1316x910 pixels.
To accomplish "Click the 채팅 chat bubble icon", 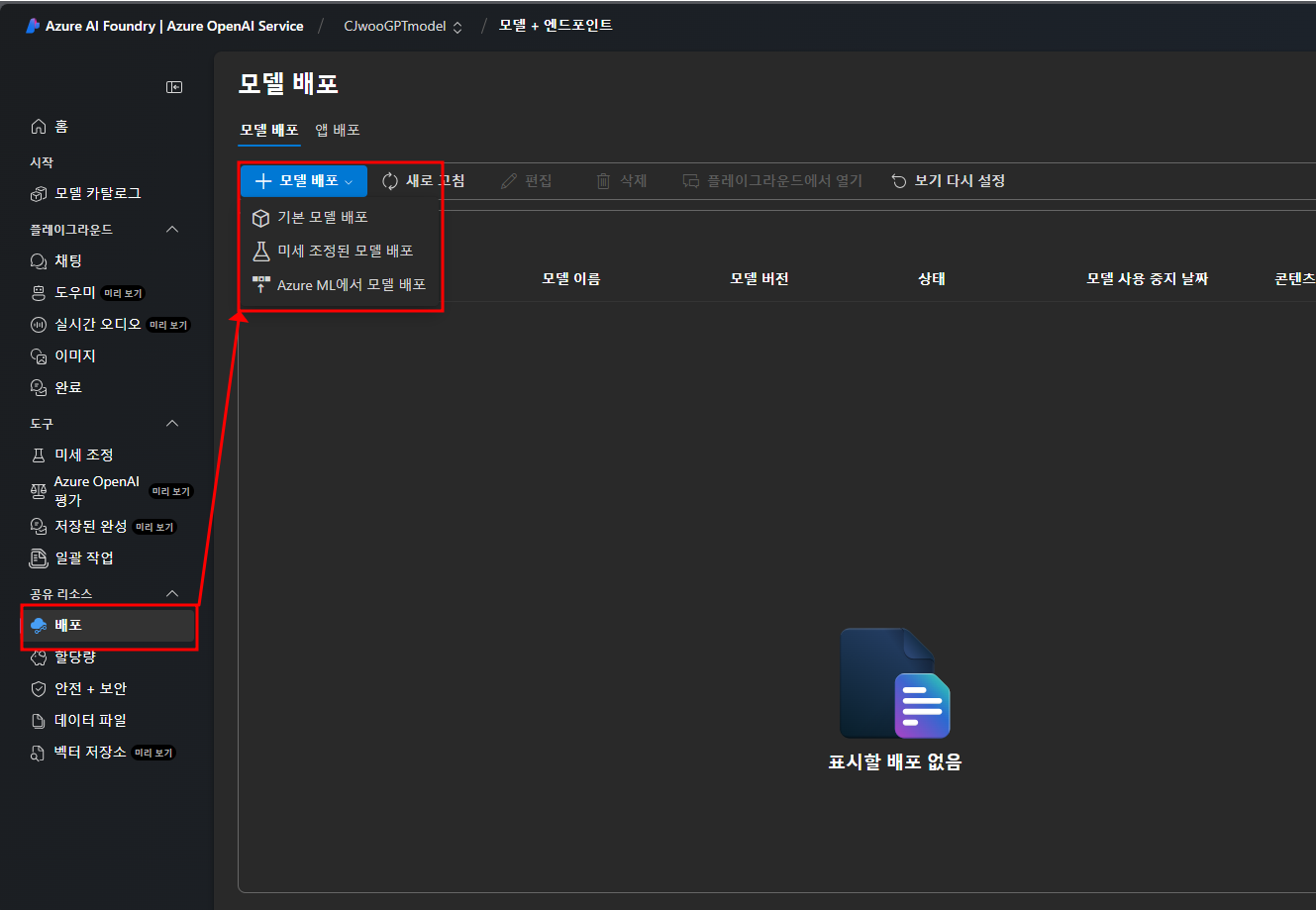I will tap(39, 261).
